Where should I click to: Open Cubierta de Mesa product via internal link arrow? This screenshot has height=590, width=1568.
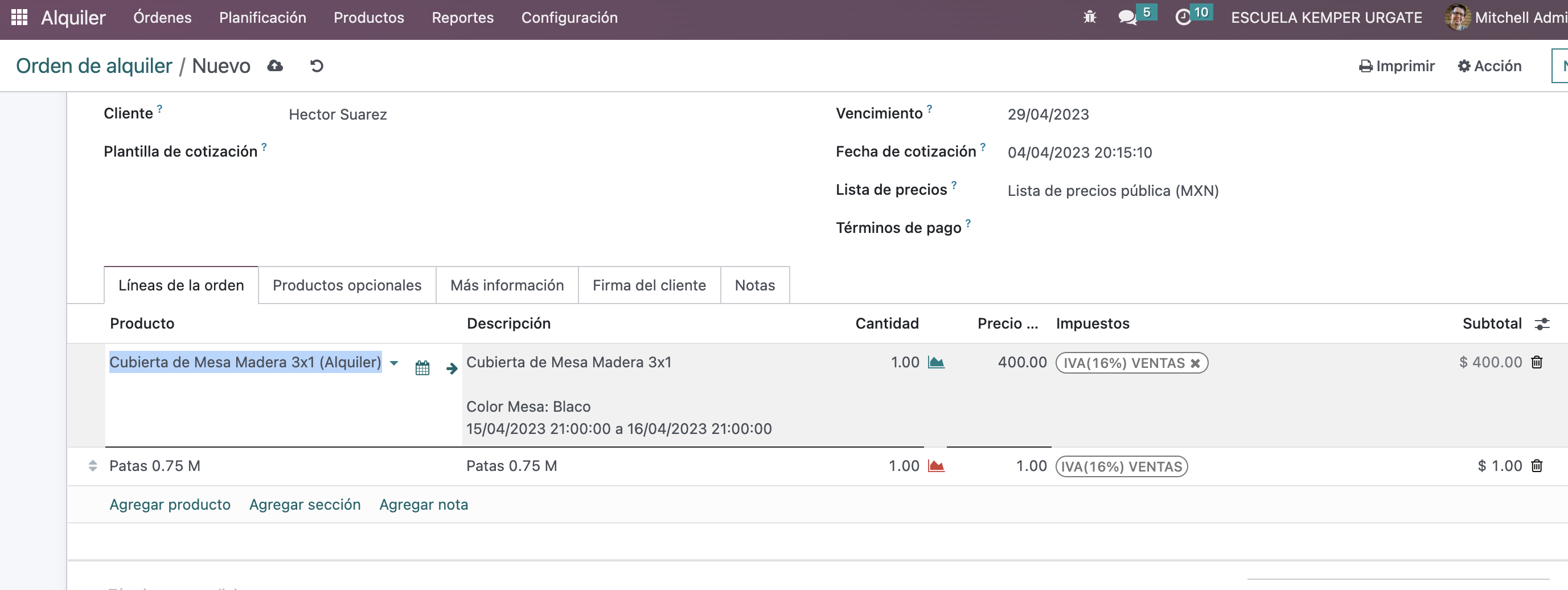tap(451, 368)
